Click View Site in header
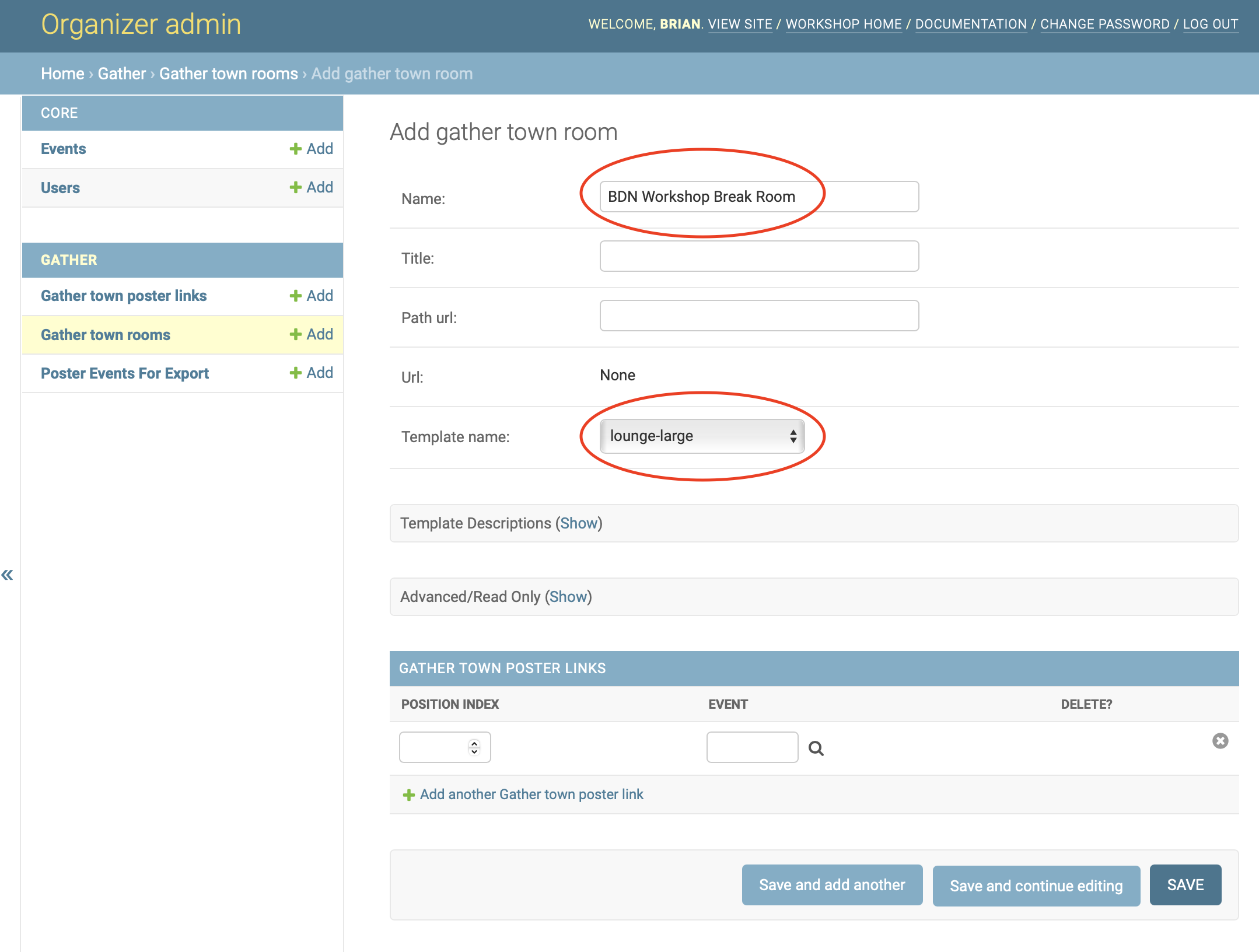1259x952 pixels. tap(740, 24)
